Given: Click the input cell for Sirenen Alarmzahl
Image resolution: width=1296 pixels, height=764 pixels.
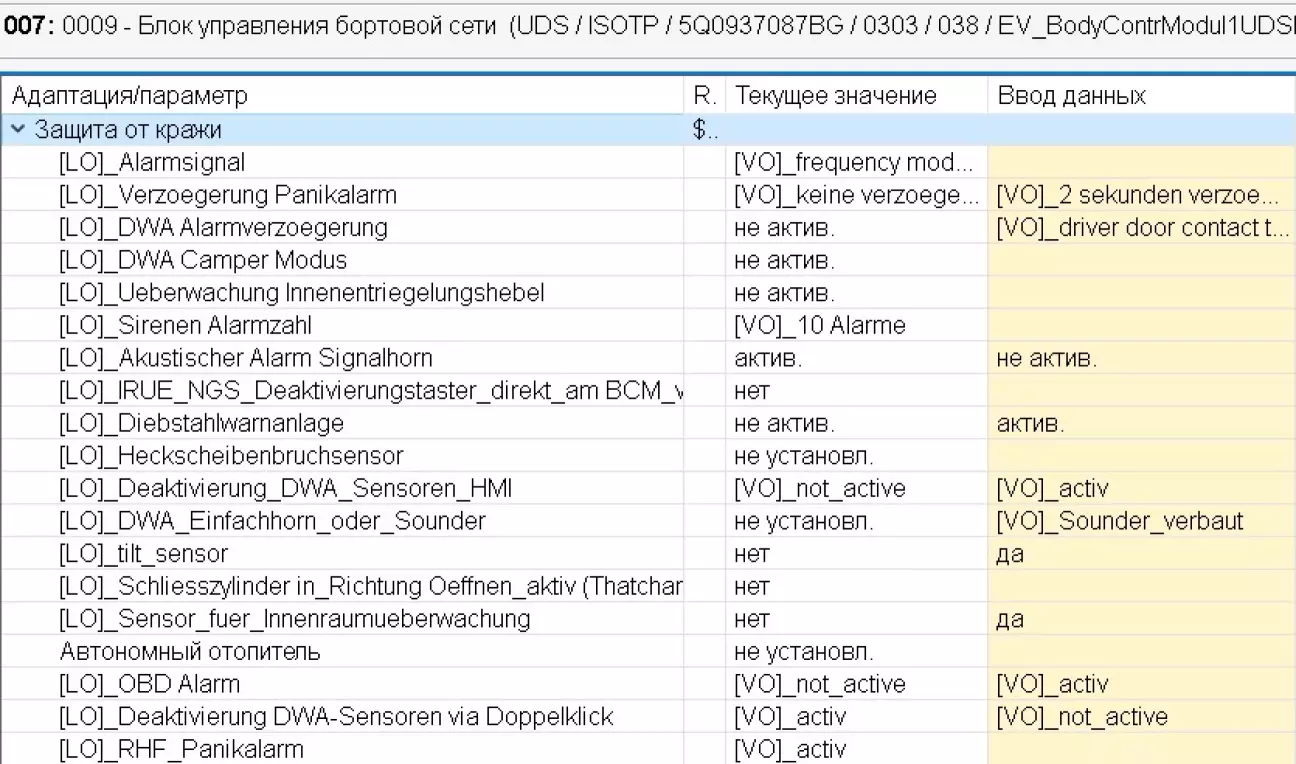Looking at the screenshot, I should [x=1140, y=326].
